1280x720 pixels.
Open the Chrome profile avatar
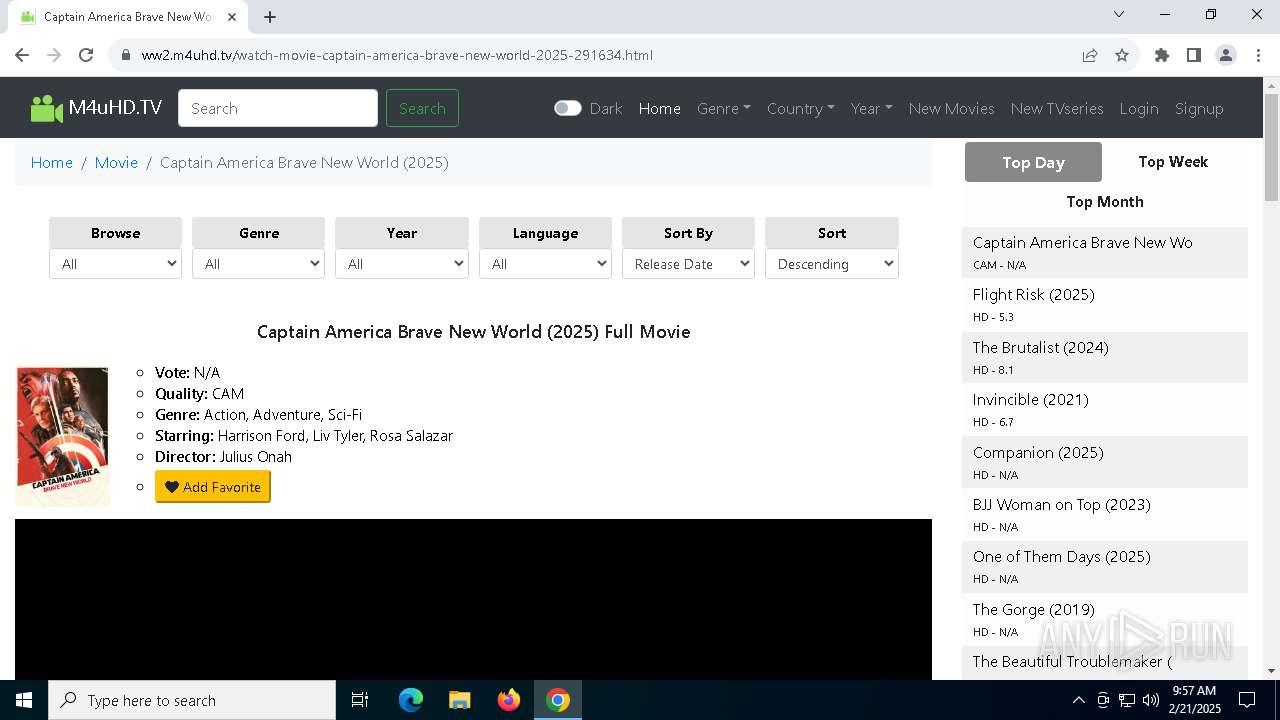tap(1226, 55)
